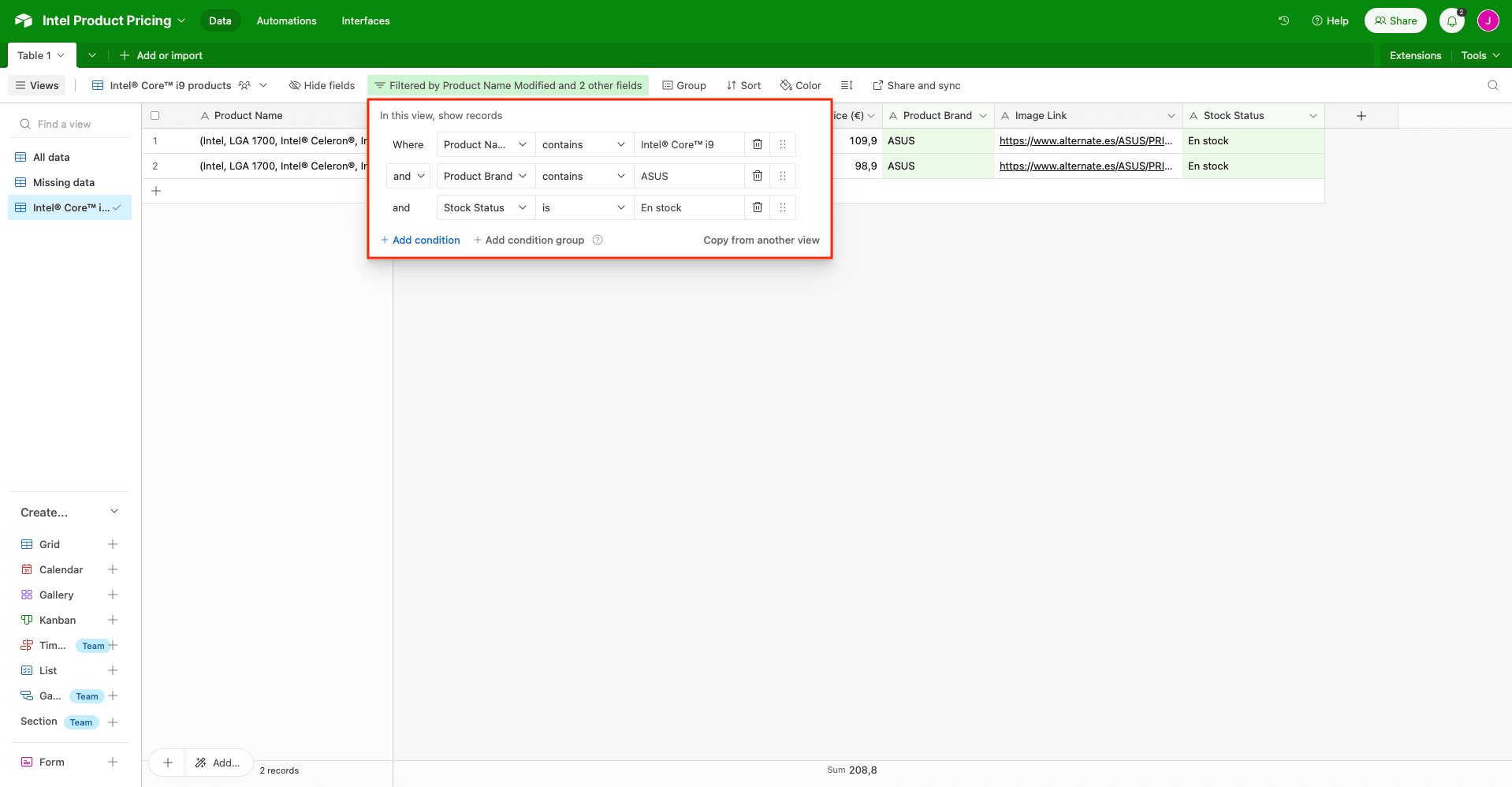Screen dimensions: 1512x787
Task: Edit Intel® Core™ i9 filter value
Action: (x=689, y=144)
